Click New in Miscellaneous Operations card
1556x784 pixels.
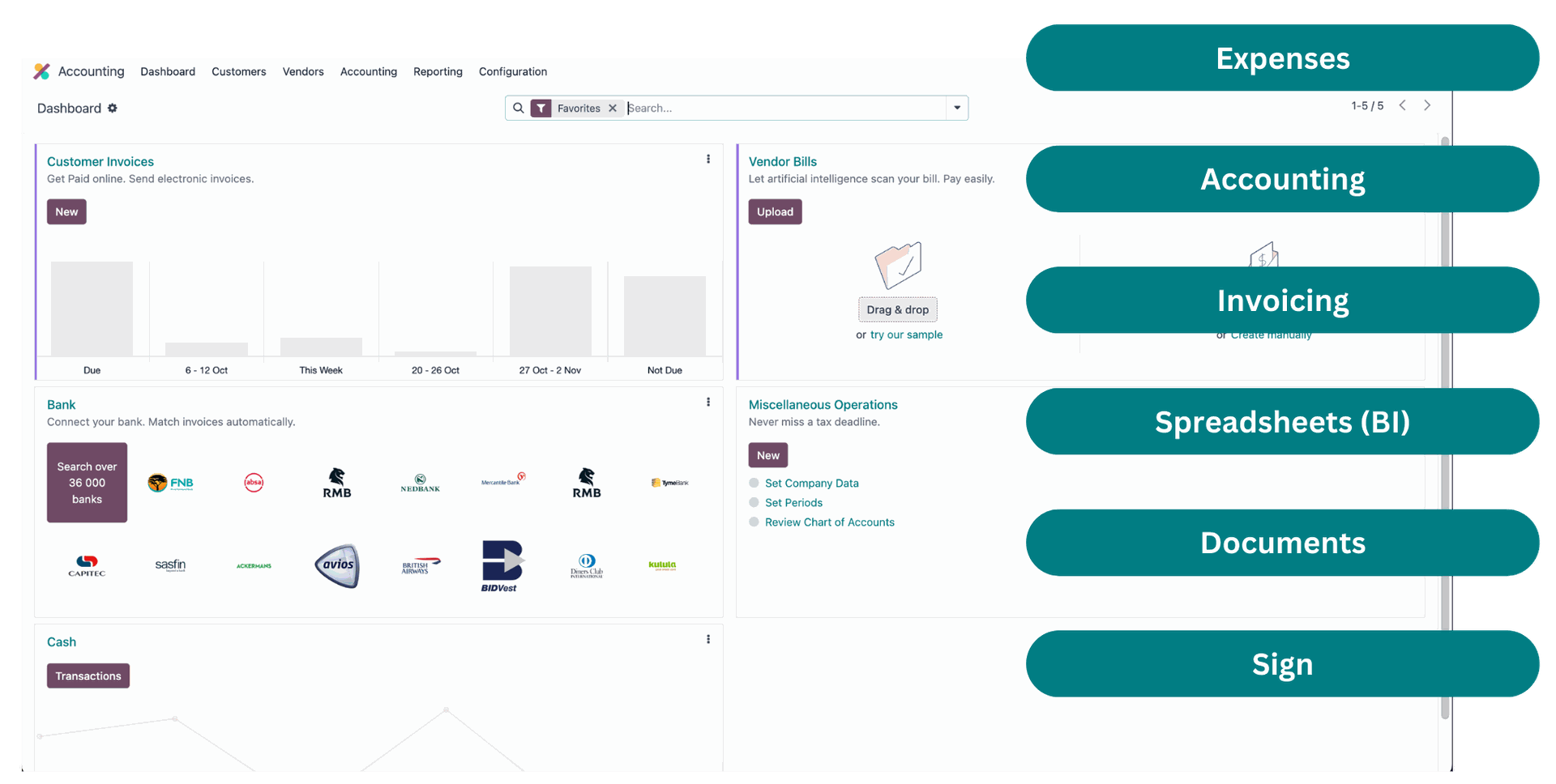coord(768,455)
